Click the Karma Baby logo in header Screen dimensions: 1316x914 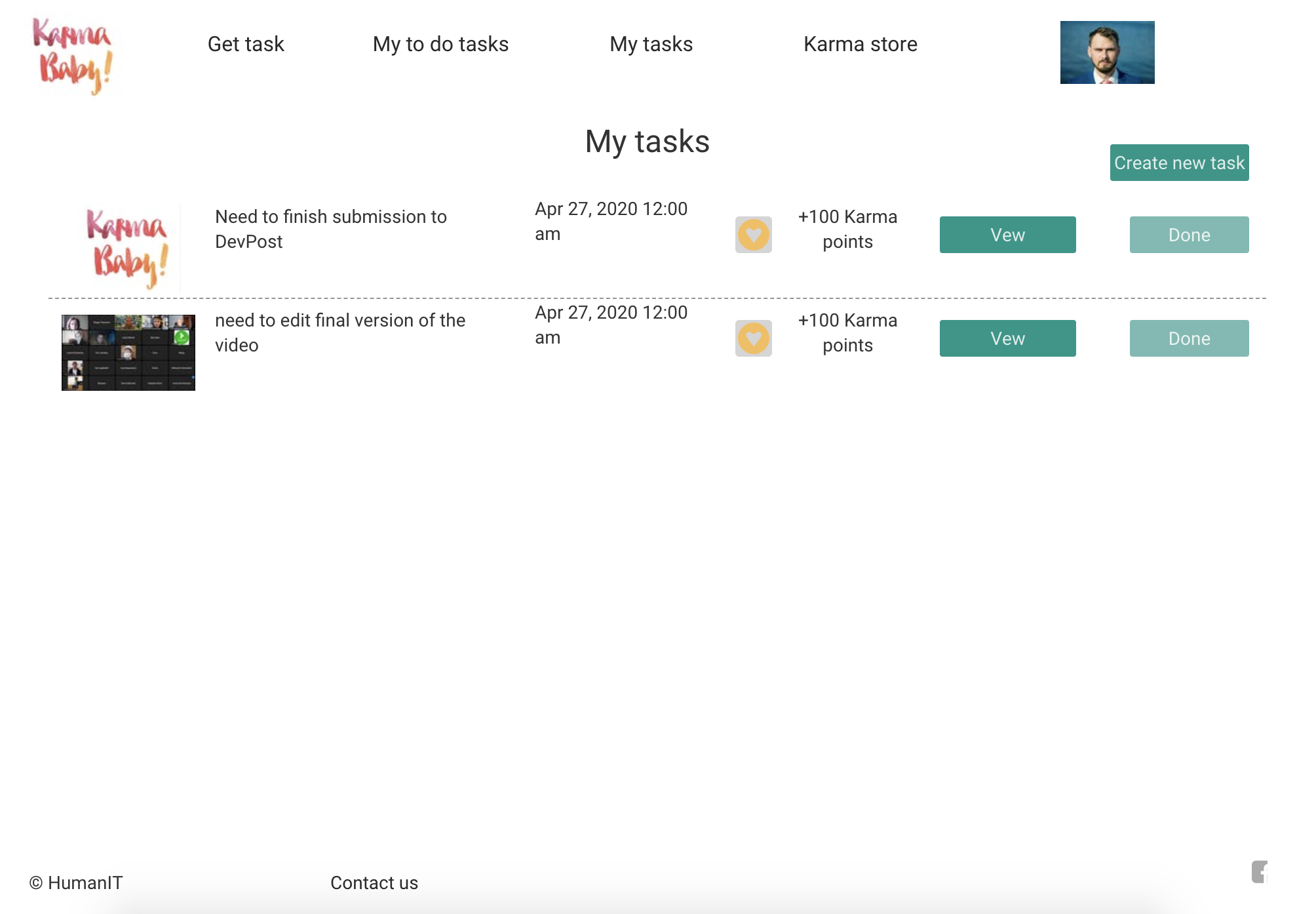pos(73,56)
